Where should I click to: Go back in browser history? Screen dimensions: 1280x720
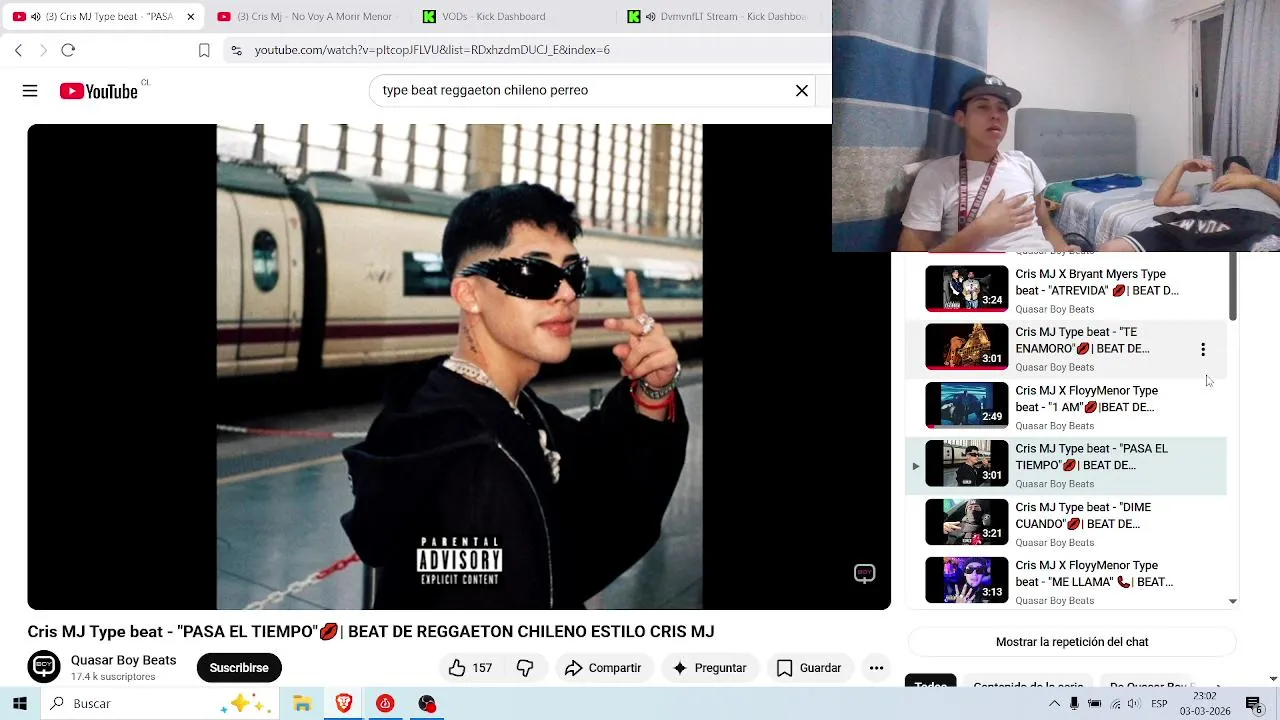[x=18, y=50]
